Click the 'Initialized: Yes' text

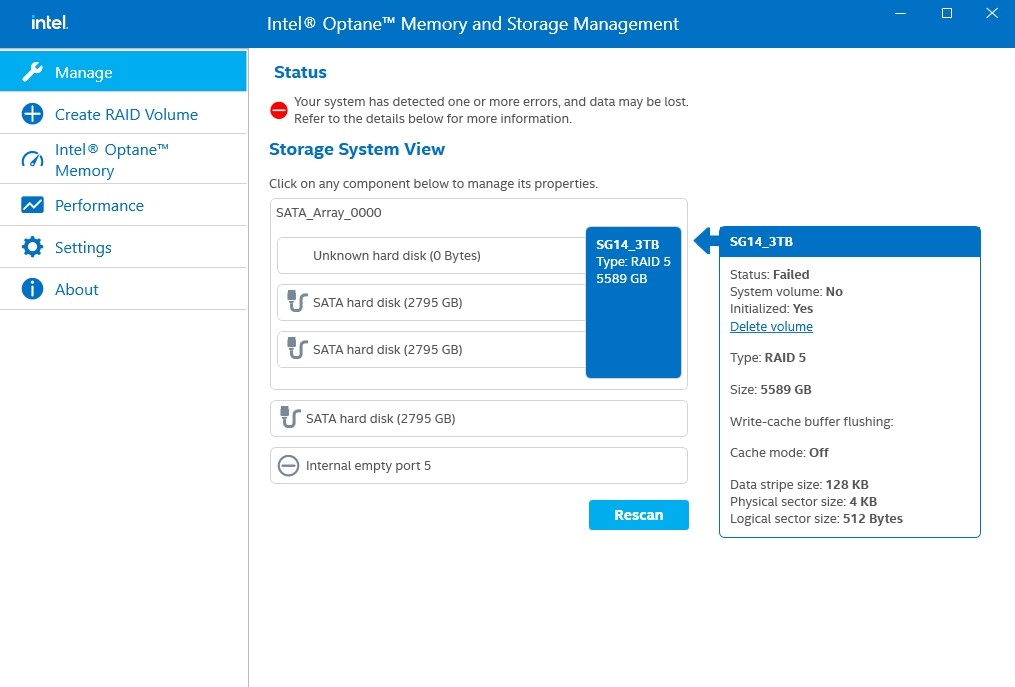point(771,308)
